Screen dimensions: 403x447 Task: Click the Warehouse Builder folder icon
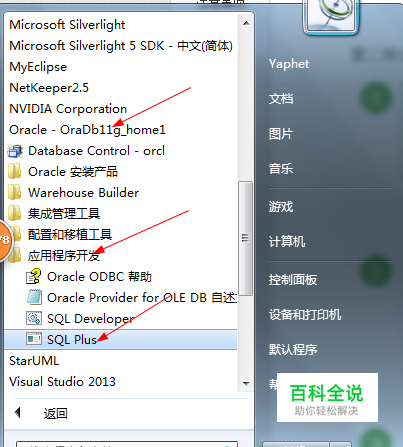[x=15, y=193]
